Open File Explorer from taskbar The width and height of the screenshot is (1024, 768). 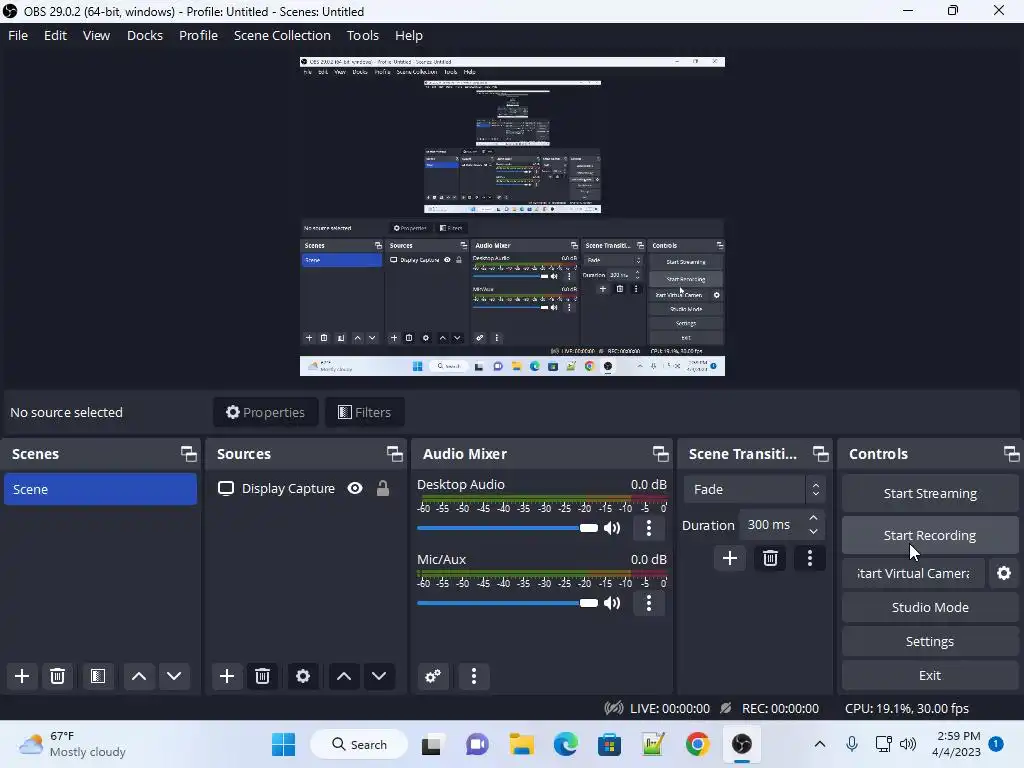pyautogui.click(x=521, y=744)
